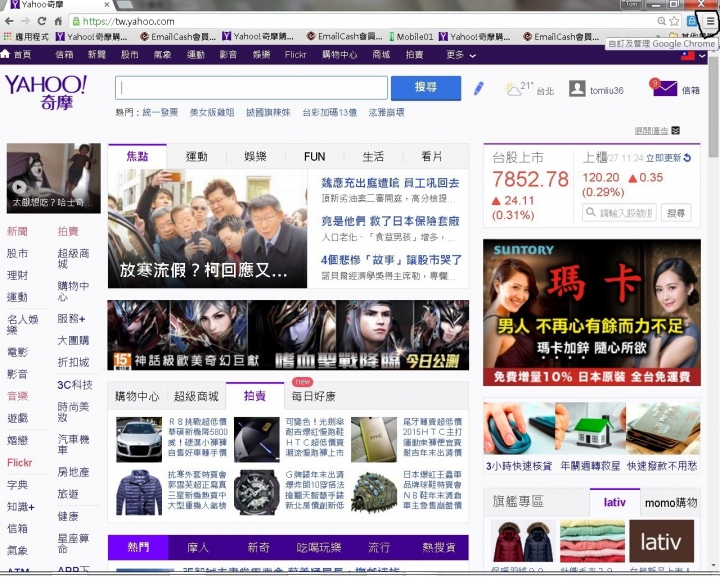Viewport: 720px width, 581px height.
Task: Select the 看片 news tab
Action: point(432,157)
